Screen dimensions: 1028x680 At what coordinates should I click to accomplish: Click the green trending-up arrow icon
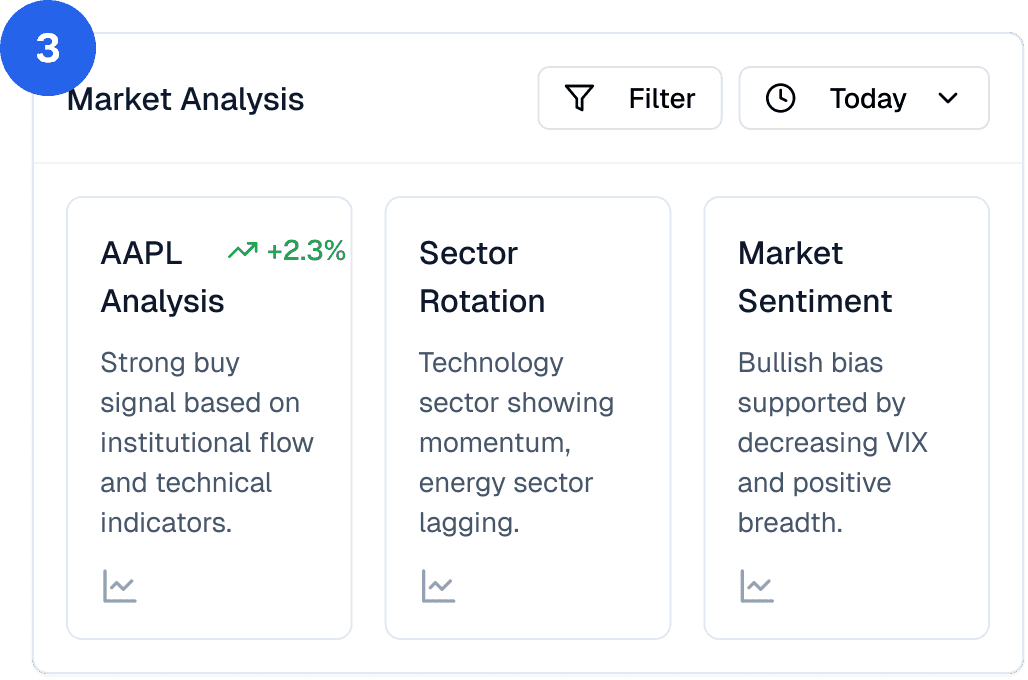point(243,250)
